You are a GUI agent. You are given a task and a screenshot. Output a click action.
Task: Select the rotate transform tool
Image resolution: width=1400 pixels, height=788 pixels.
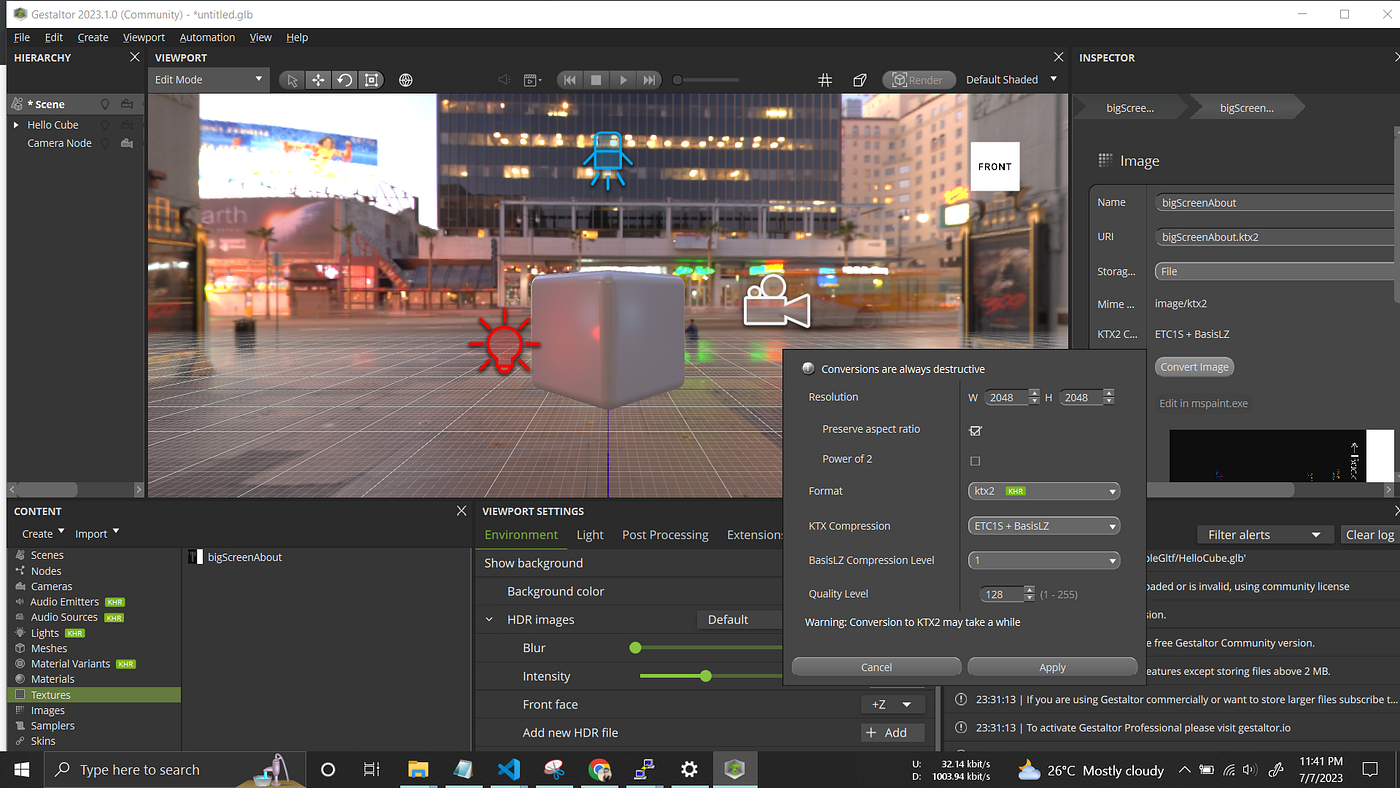coord(345,80)
